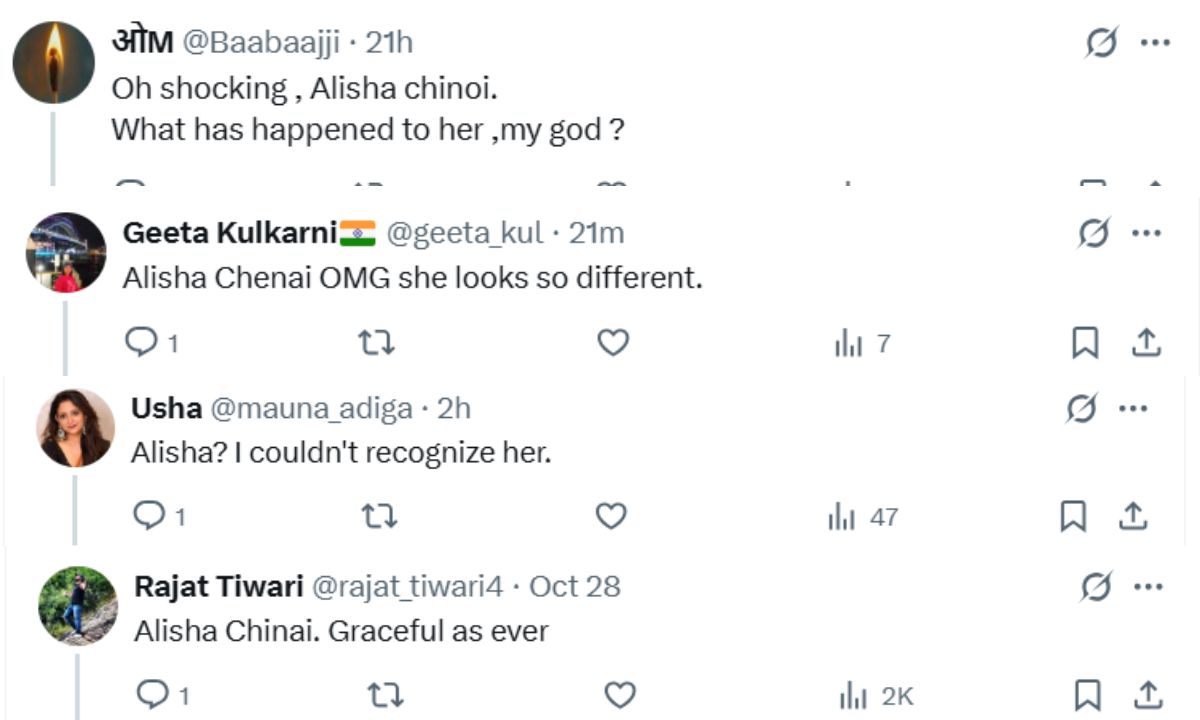Toggle the like heart on Geeta's tweet
The width and height of the screenshot is (1200, 720).
tap(612, 342)
